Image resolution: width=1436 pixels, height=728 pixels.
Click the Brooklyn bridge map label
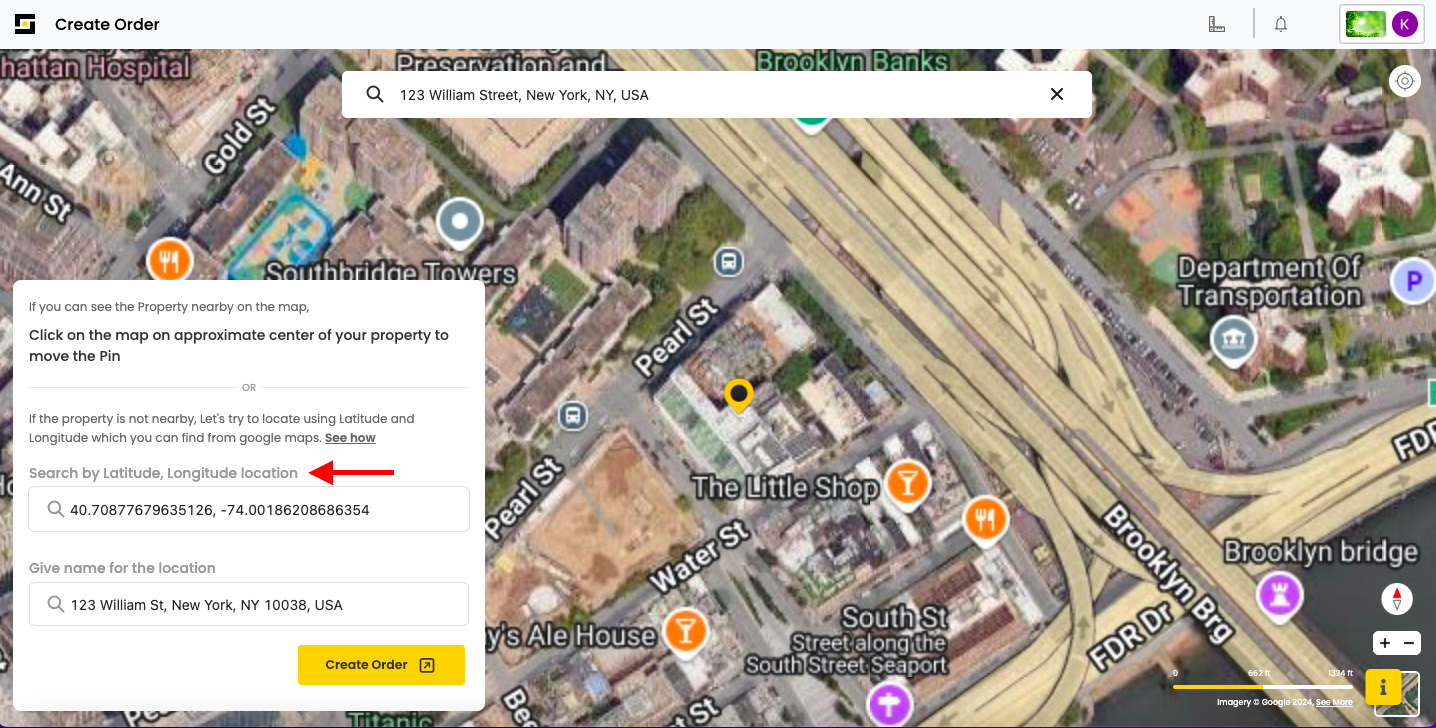1321,551
